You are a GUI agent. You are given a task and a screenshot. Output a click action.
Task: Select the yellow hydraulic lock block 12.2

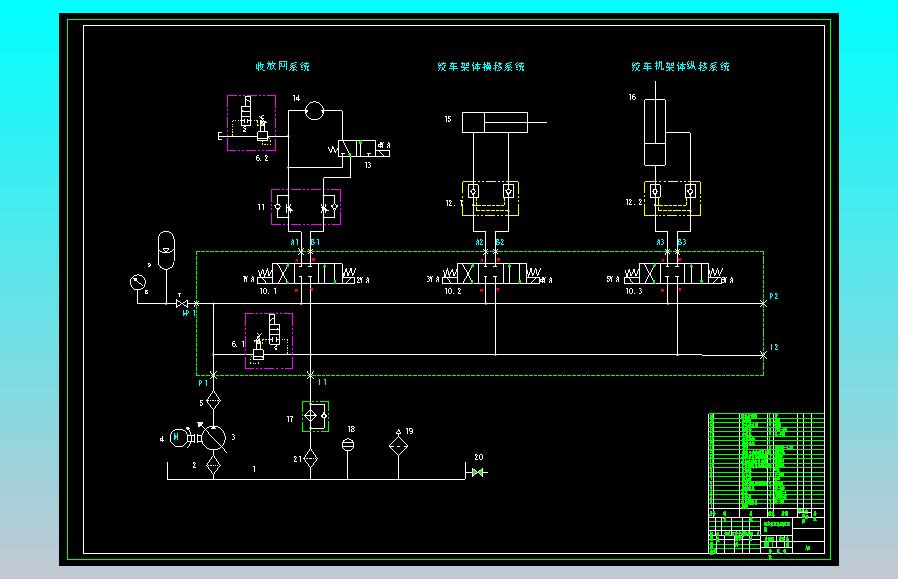click(x=672, y=198)
